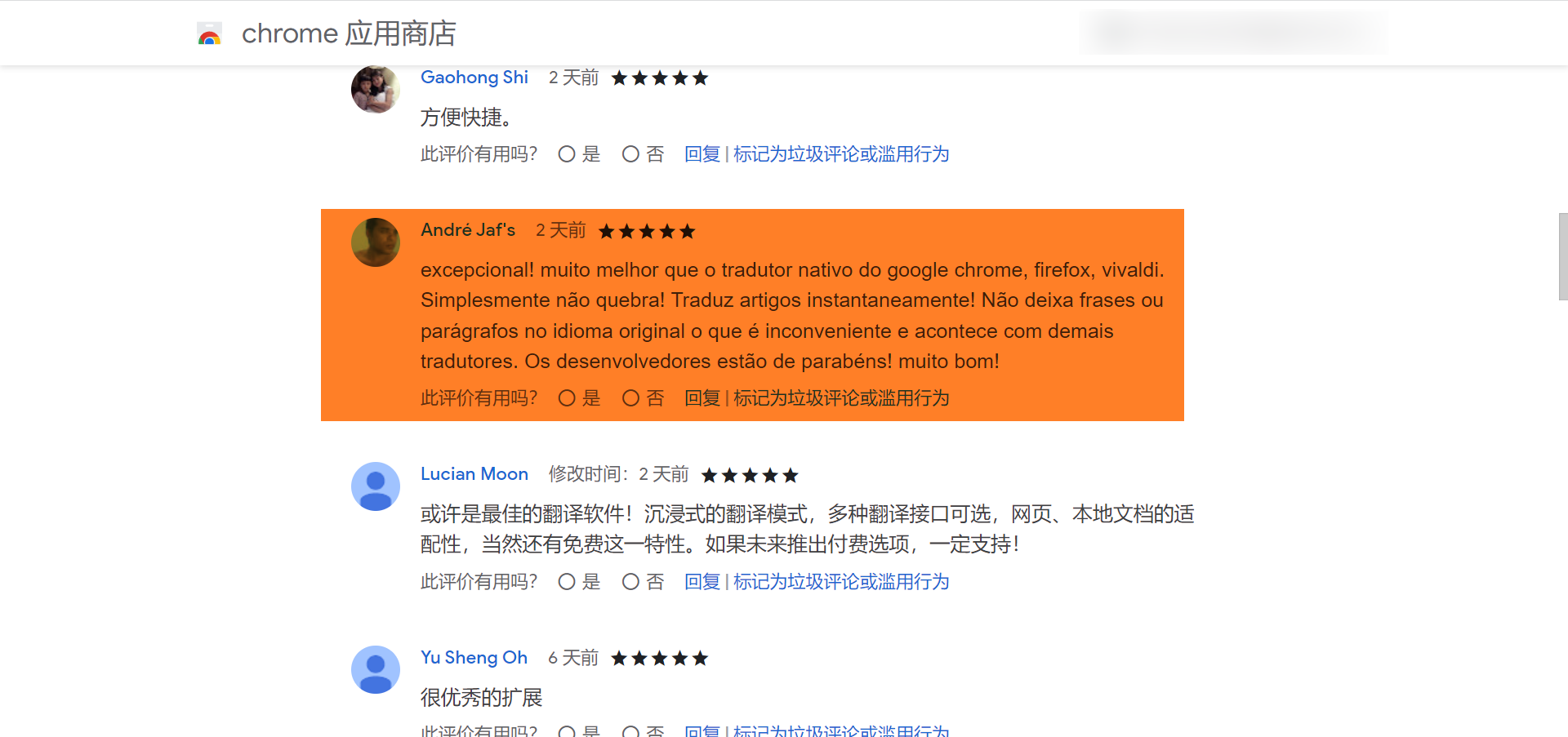Select 是 radio under Lucian Moon's review
1568x737 pixels.
(x=568, y=581)
